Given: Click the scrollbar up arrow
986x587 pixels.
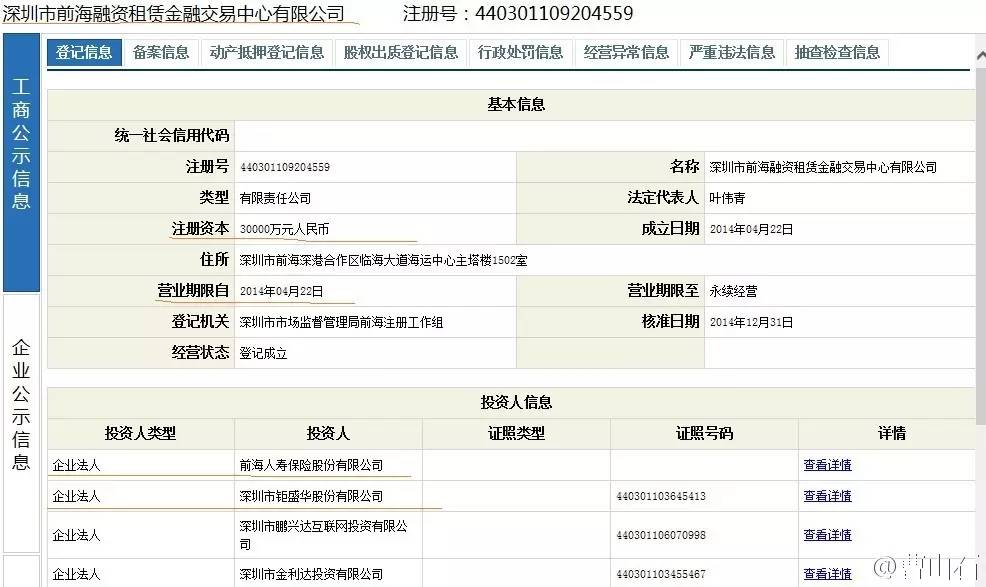Looking at the screenshot, I should click(981, 56).
